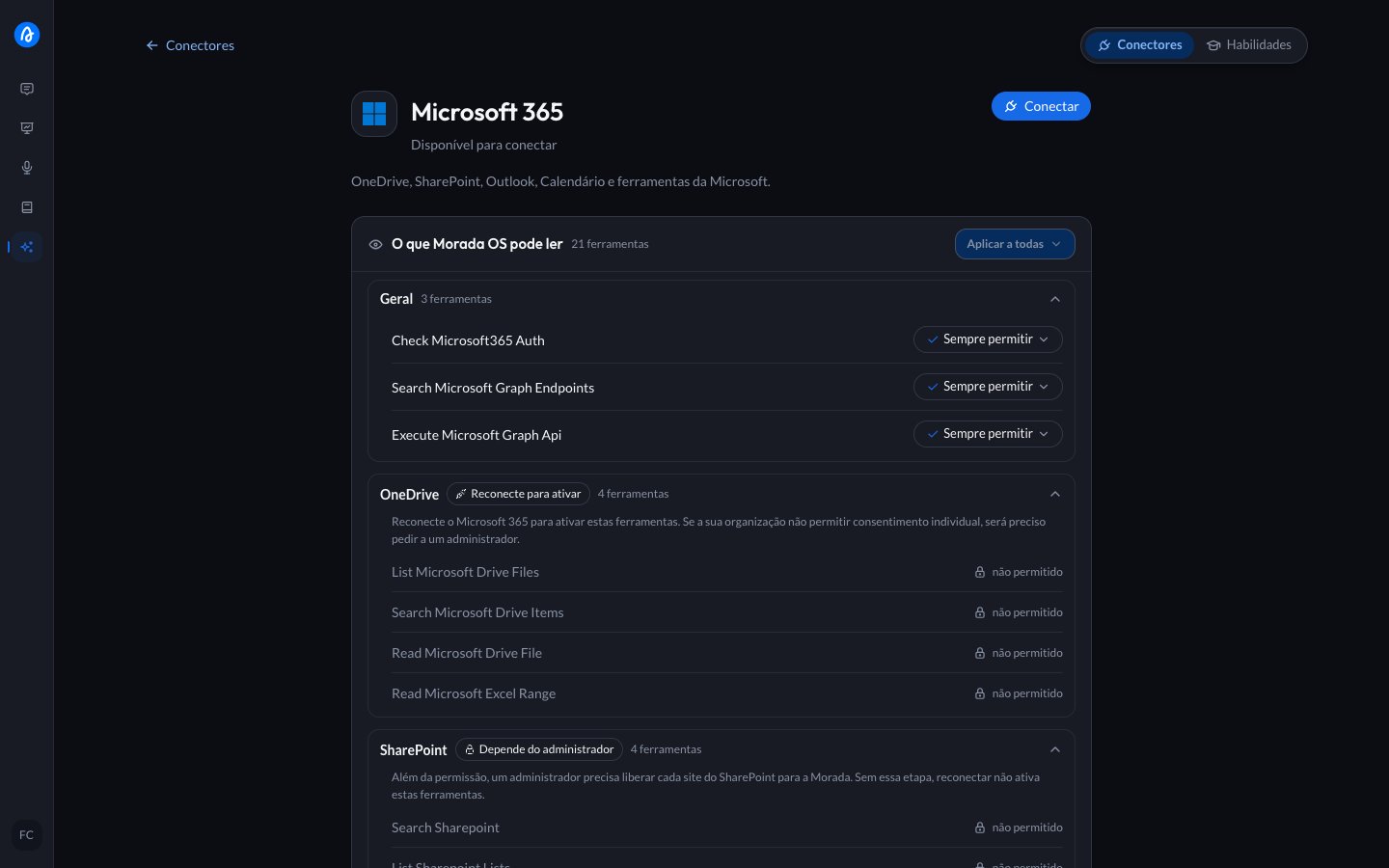Click the Morada logo icon in sidebar
Screen dimensions: 1389x868
click(27, 35)
